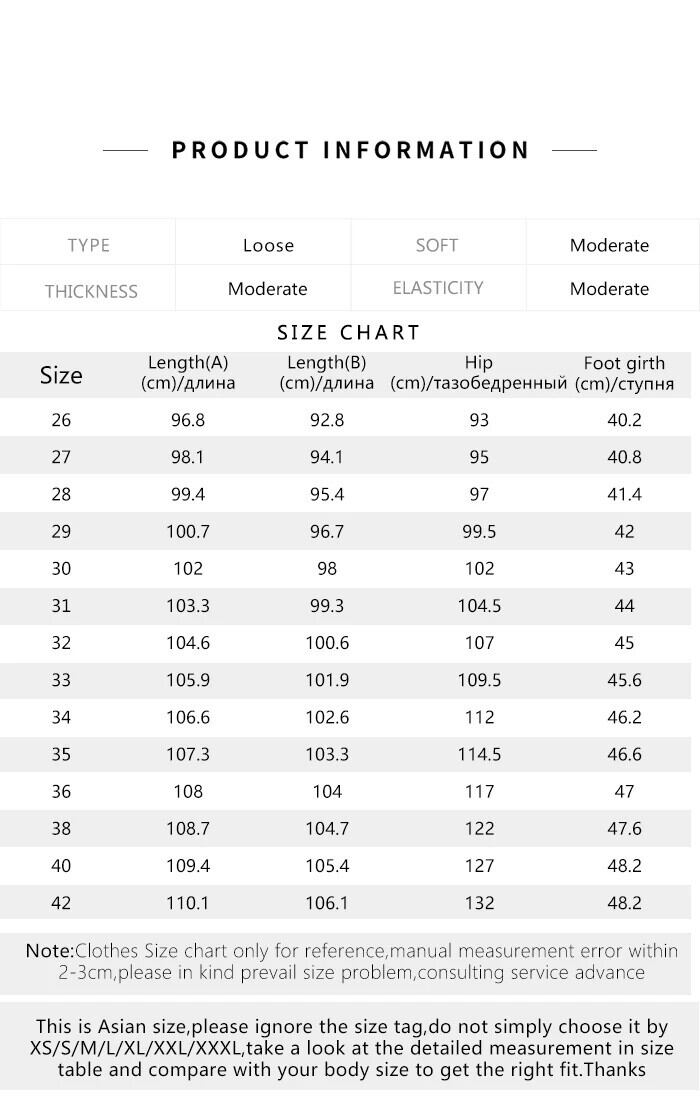Click the 96.8 Length(A) value
The width and height of the screenshot is (700, 1105).
click(x=188, y=420)
